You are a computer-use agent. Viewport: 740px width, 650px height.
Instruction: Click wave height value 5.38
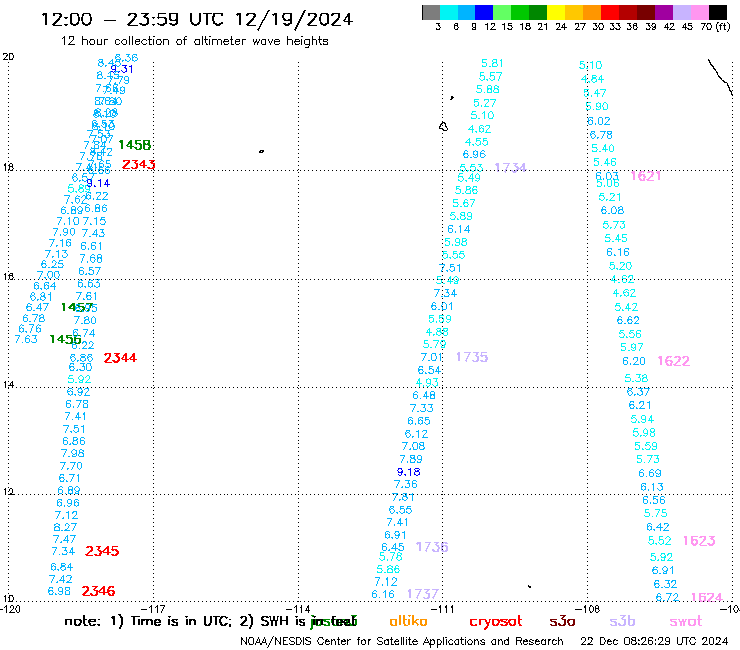coord(636,379)
